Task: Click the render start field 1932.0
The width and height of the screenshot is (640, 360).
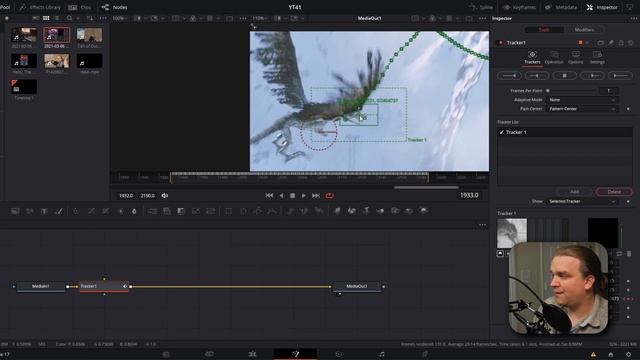Action: coord(126,196)
